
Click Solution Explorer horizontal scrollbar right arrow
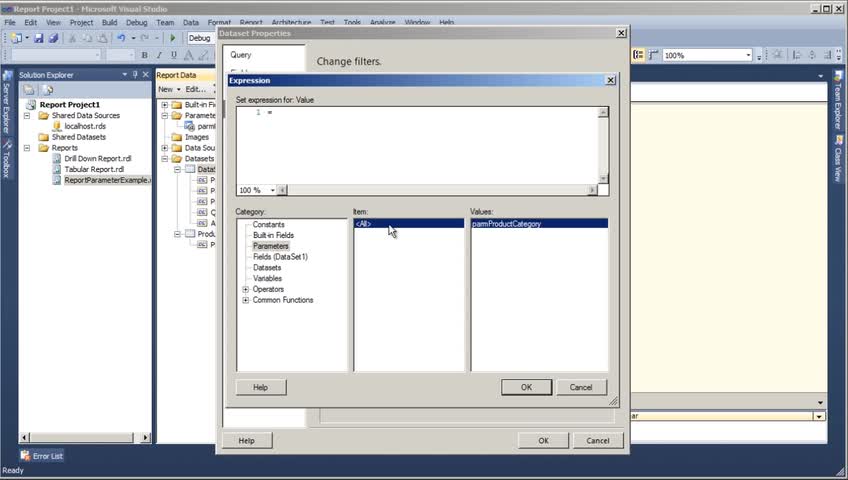(145, 437)
